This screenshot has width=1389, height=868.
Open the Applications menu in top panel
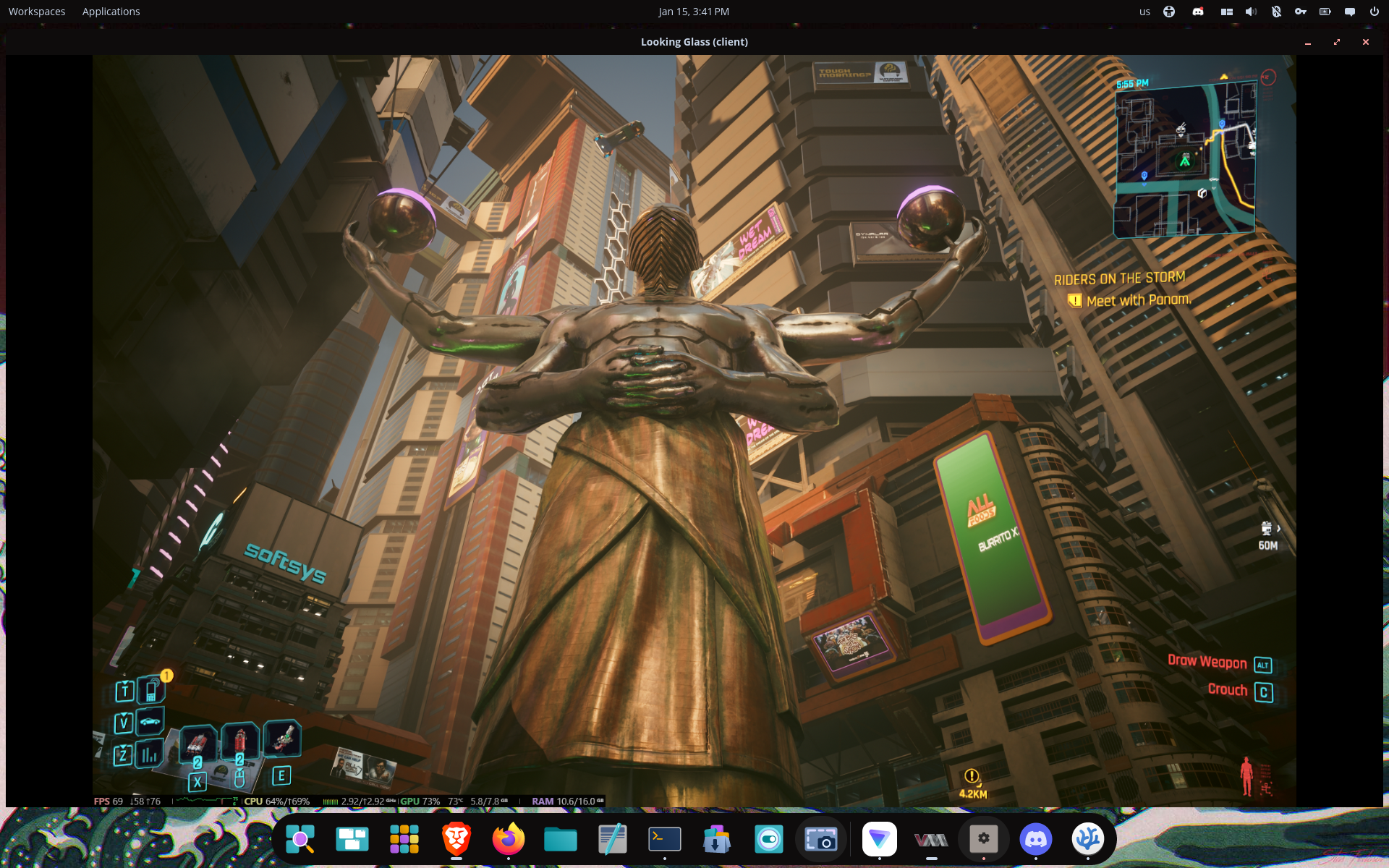tap(111, 12)
